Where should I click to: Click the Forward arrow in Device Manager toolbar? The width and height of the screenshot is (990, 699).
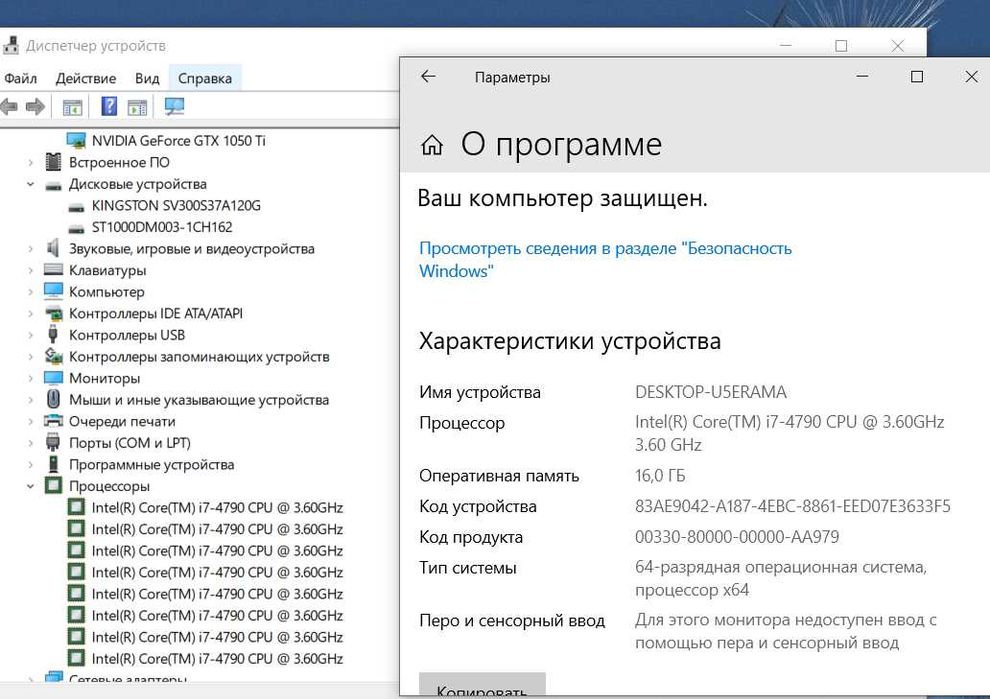(x=35, y=107)
